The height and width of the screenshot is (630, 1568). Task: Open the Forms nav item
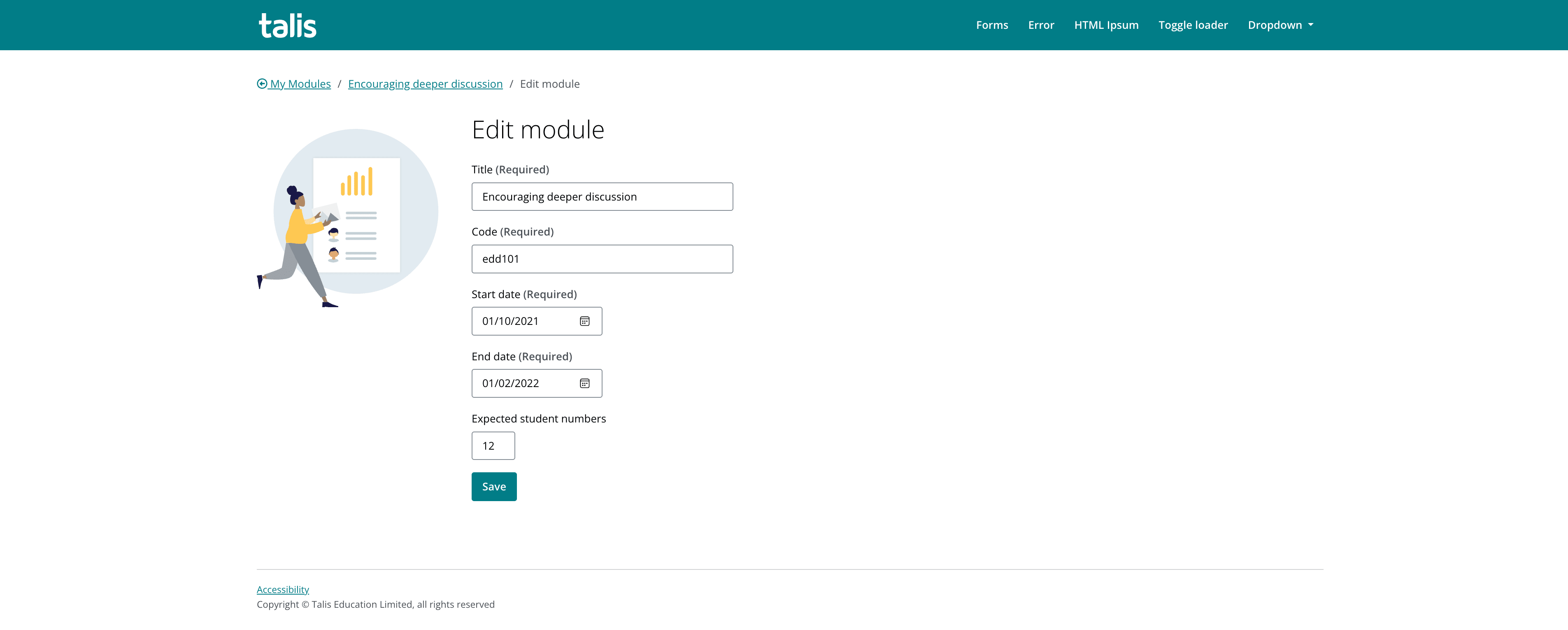pyautogui.click(x=991, y=25)
